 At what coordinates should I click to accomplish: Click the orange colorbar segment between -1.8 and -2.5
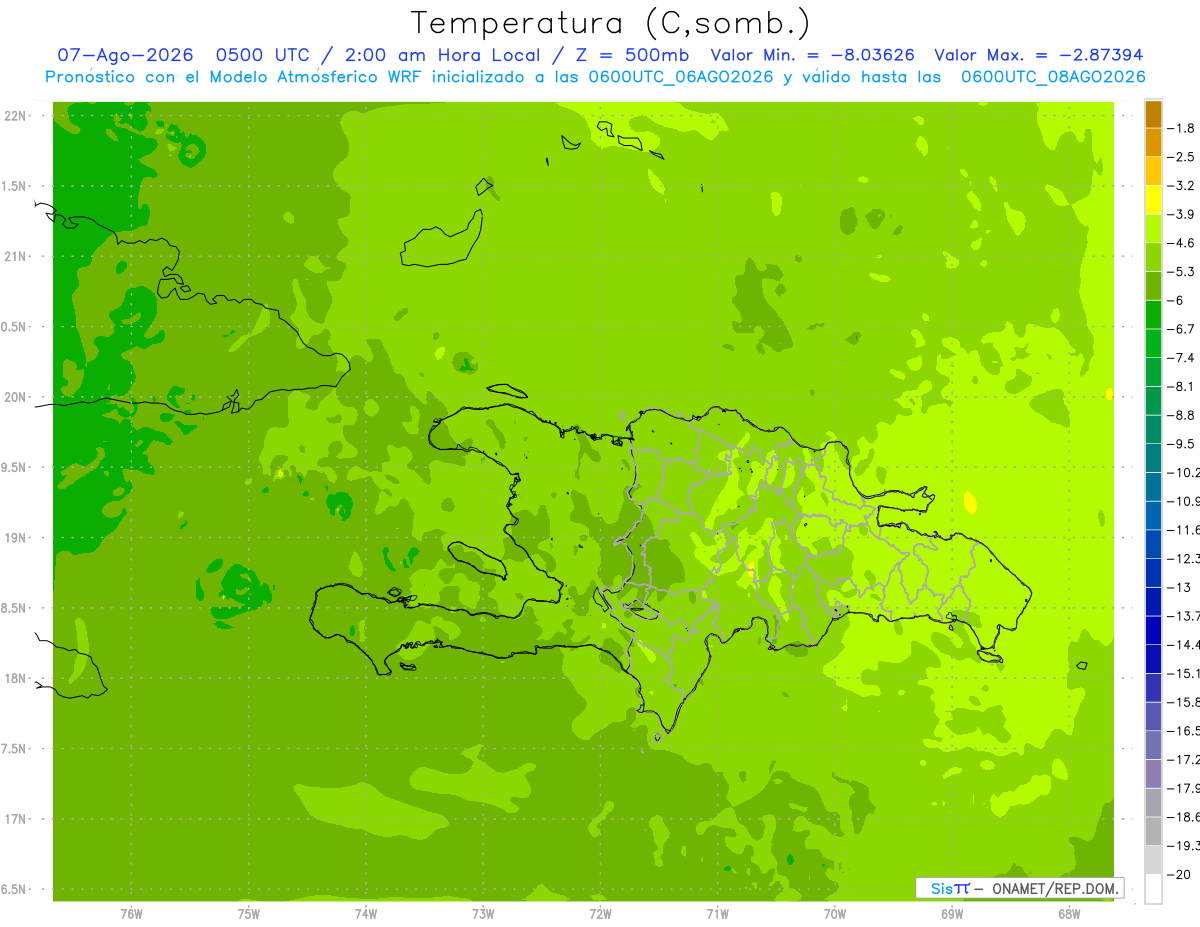point(1153,143)
